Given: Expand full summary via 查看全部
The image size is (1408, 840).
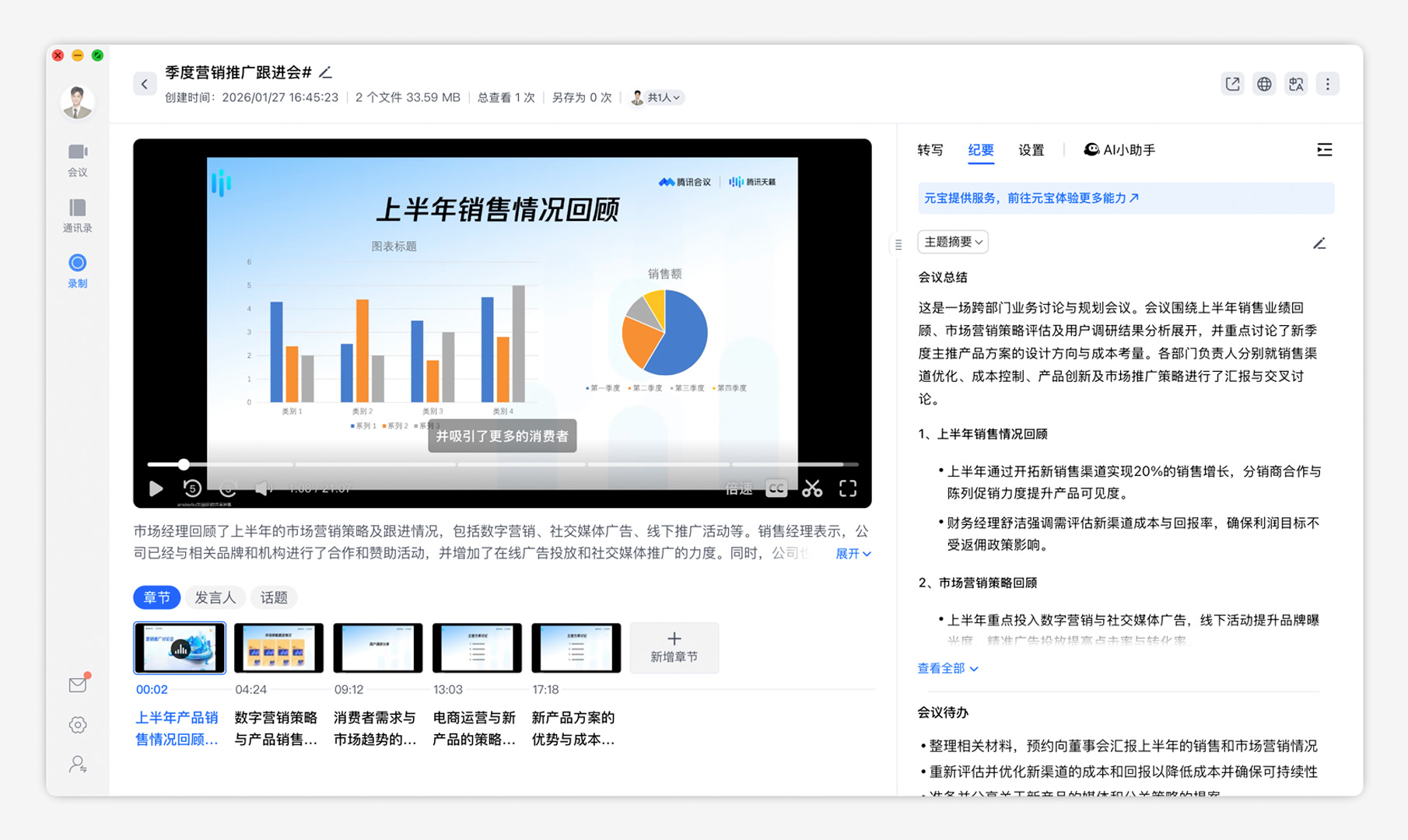Looking at the screenshot, I should [x=947, y=668].
